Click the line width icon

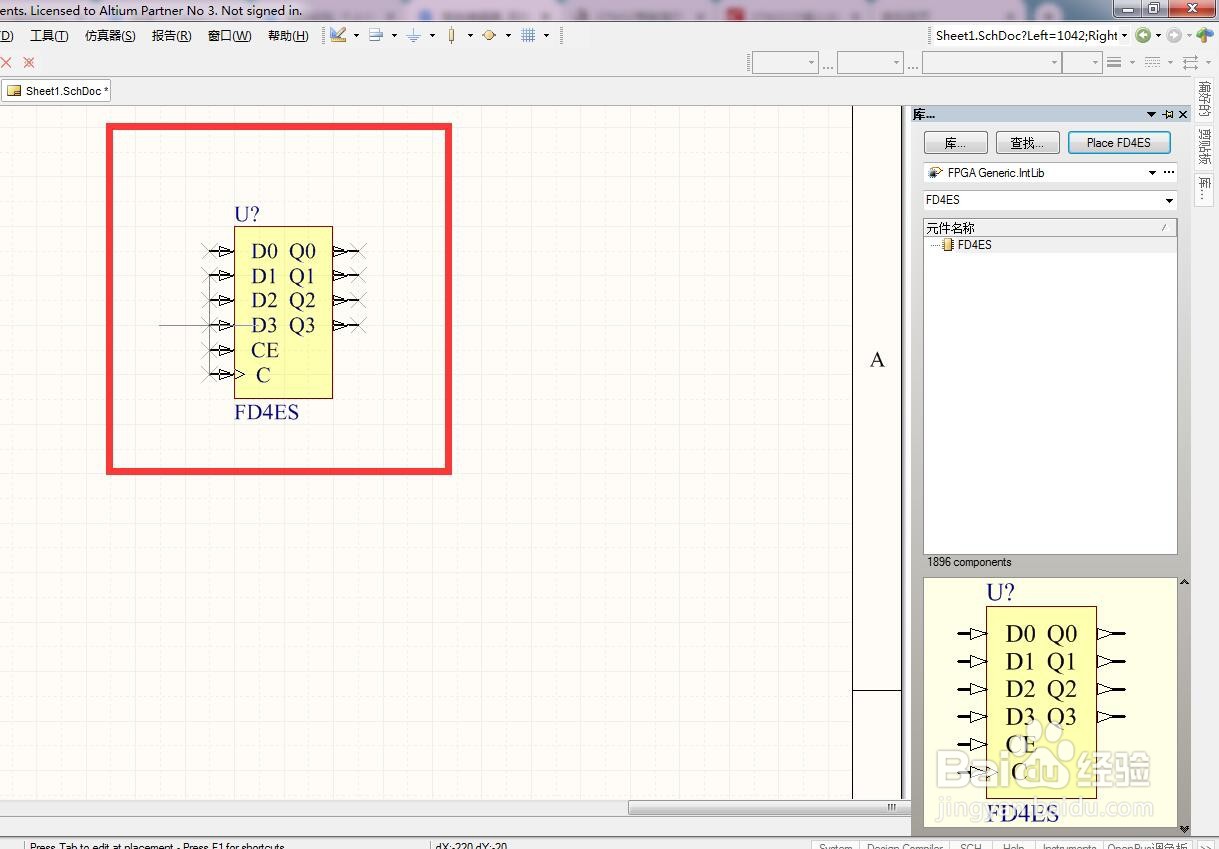[x=1114, y=62]
